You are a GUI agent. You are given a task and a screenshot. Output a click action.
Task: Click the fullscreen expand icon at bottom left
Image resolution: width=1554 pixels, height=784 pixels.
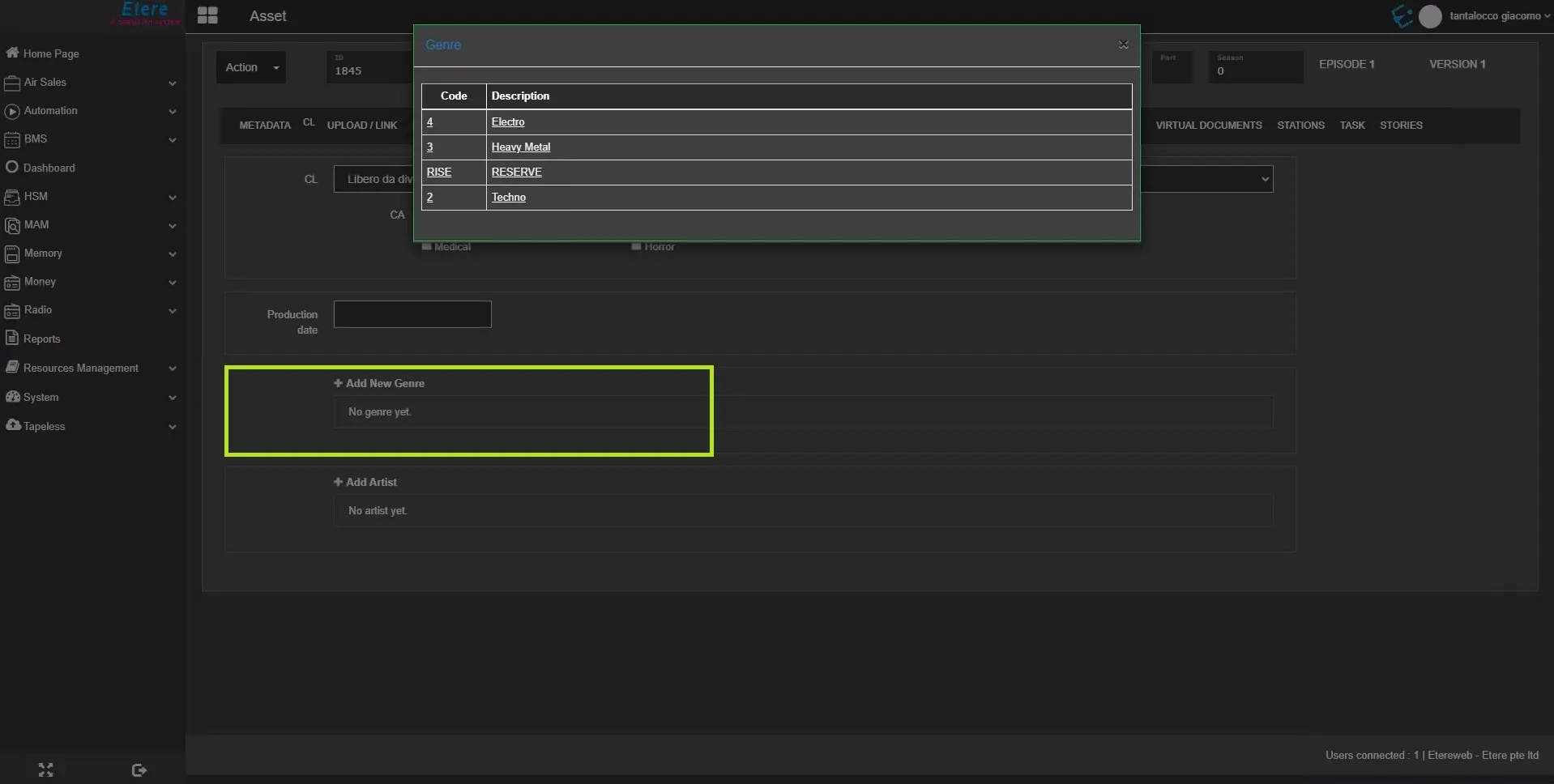(x=45, y=769)
